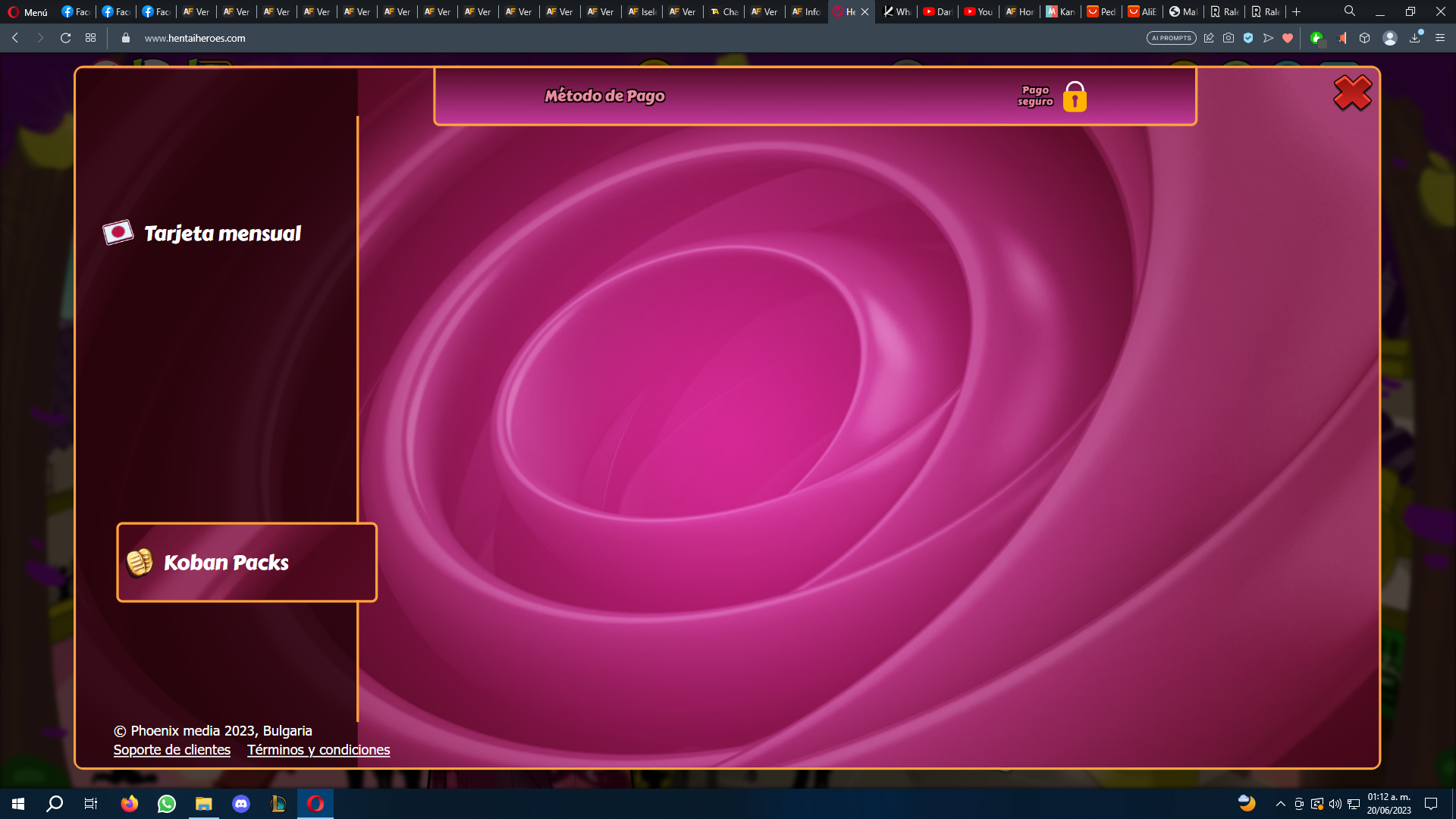Open the downloads icon in toolbar
The image size is (1456, 819).
click(1415, 38)
